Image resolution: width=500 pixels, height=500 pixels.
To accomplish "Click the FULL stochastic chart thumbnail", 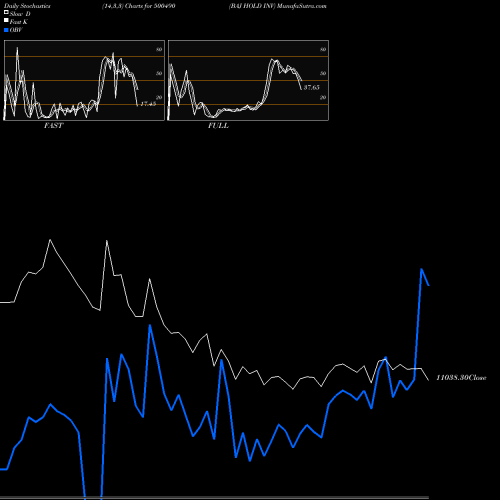I will tap(248, 80).
